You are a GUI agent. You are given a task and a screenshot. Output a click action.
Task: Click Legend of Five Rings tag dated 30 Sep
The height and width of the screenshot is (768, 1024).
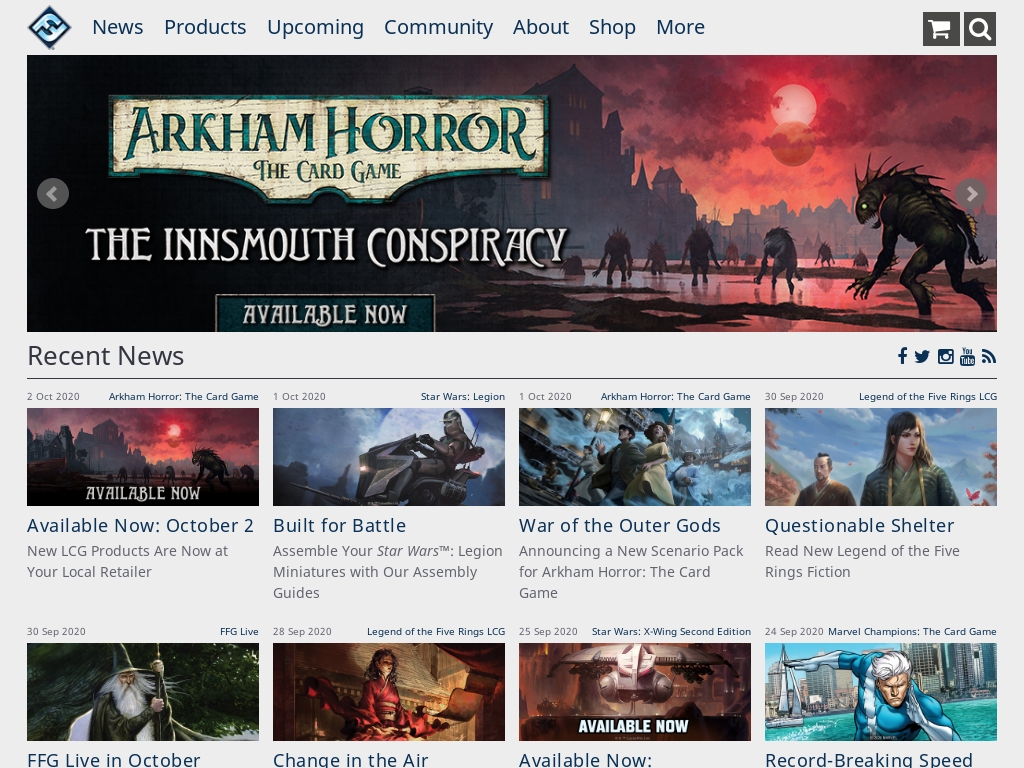[928, 396]
